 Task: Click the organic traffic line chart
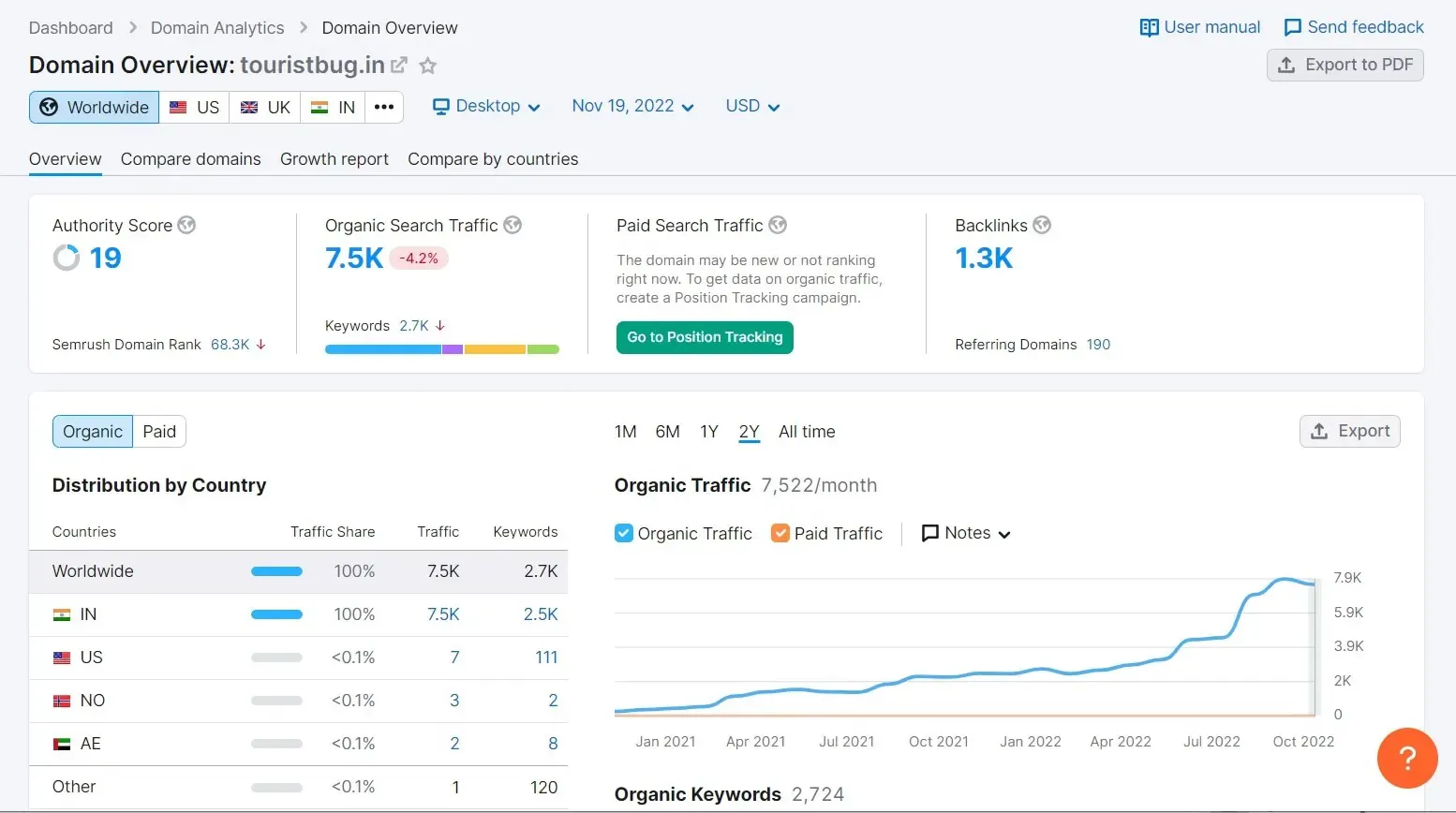coord(966,647)
